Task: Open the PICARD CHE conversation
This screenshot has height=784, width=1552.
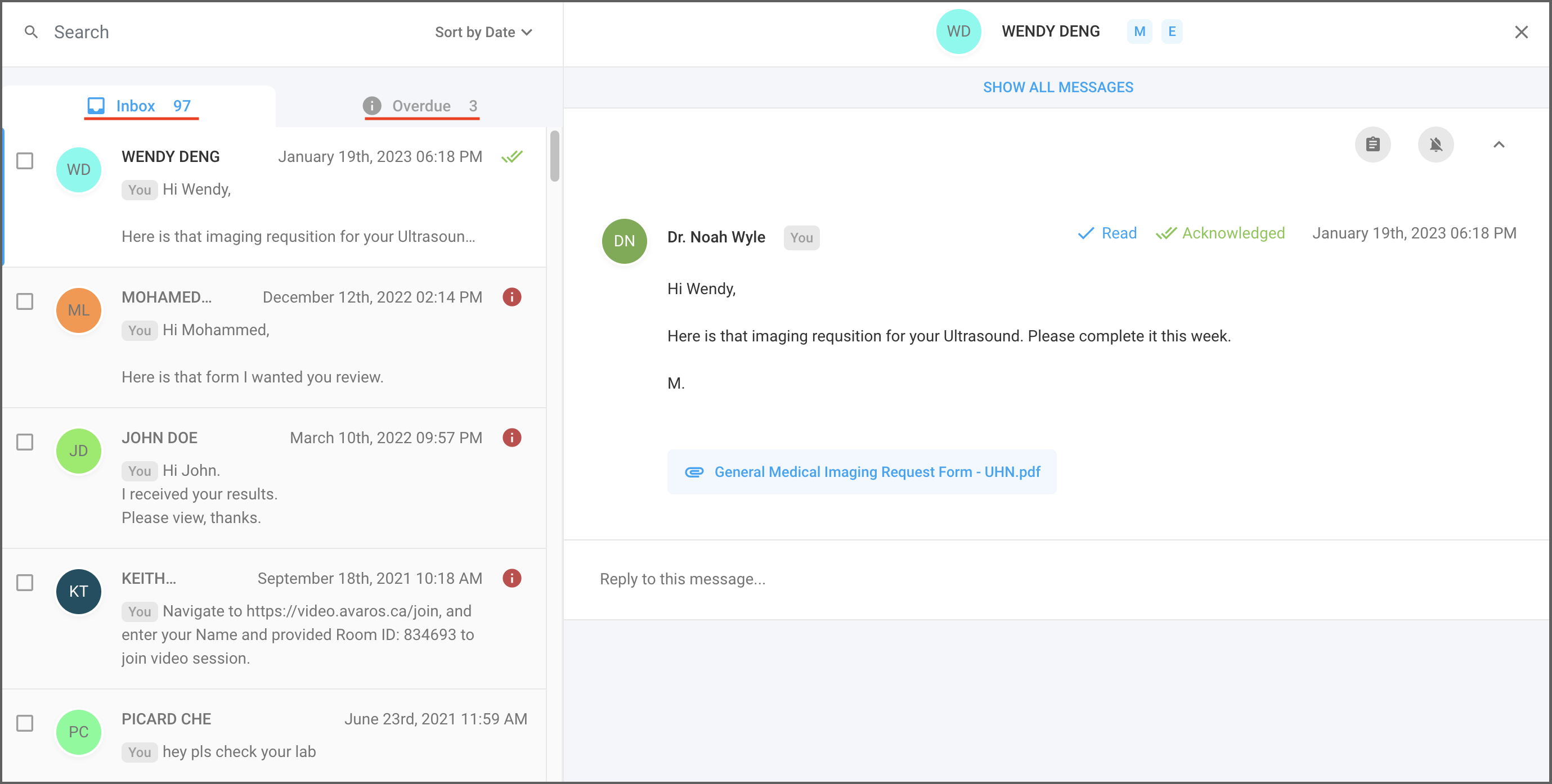Action: point(275,736)
